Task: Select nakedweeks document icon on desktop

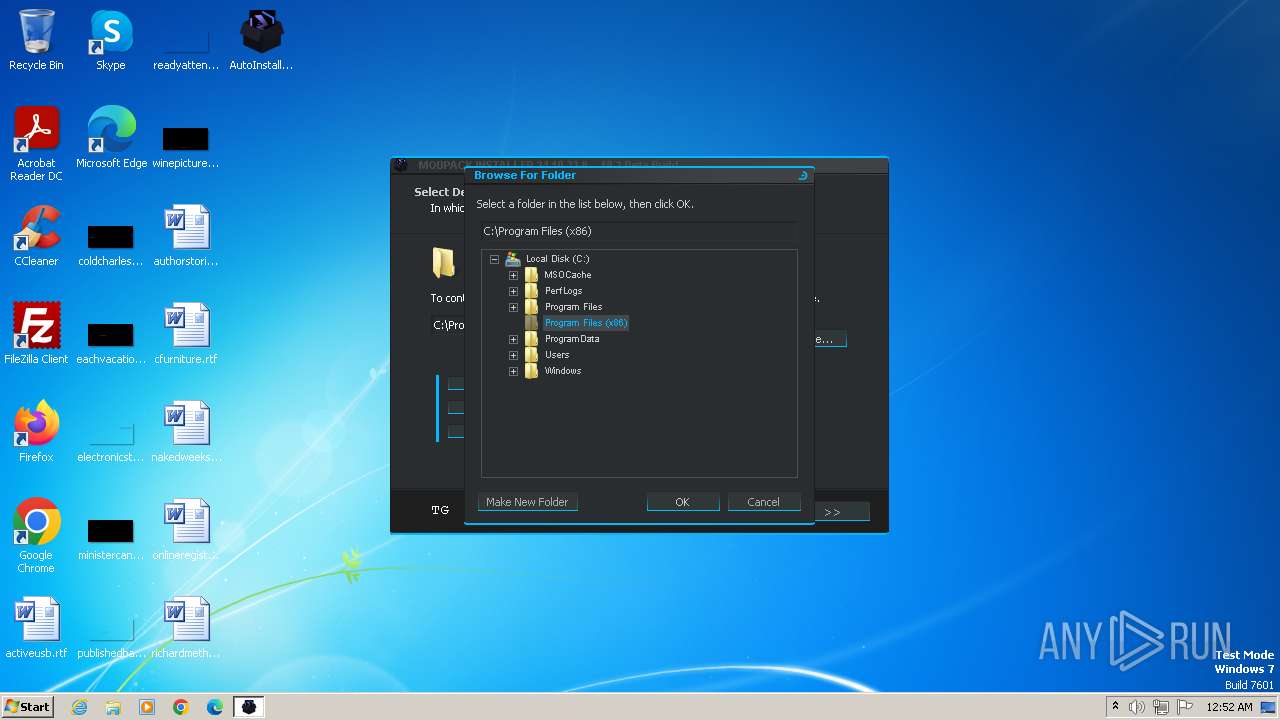Action: tap(186, 431)
